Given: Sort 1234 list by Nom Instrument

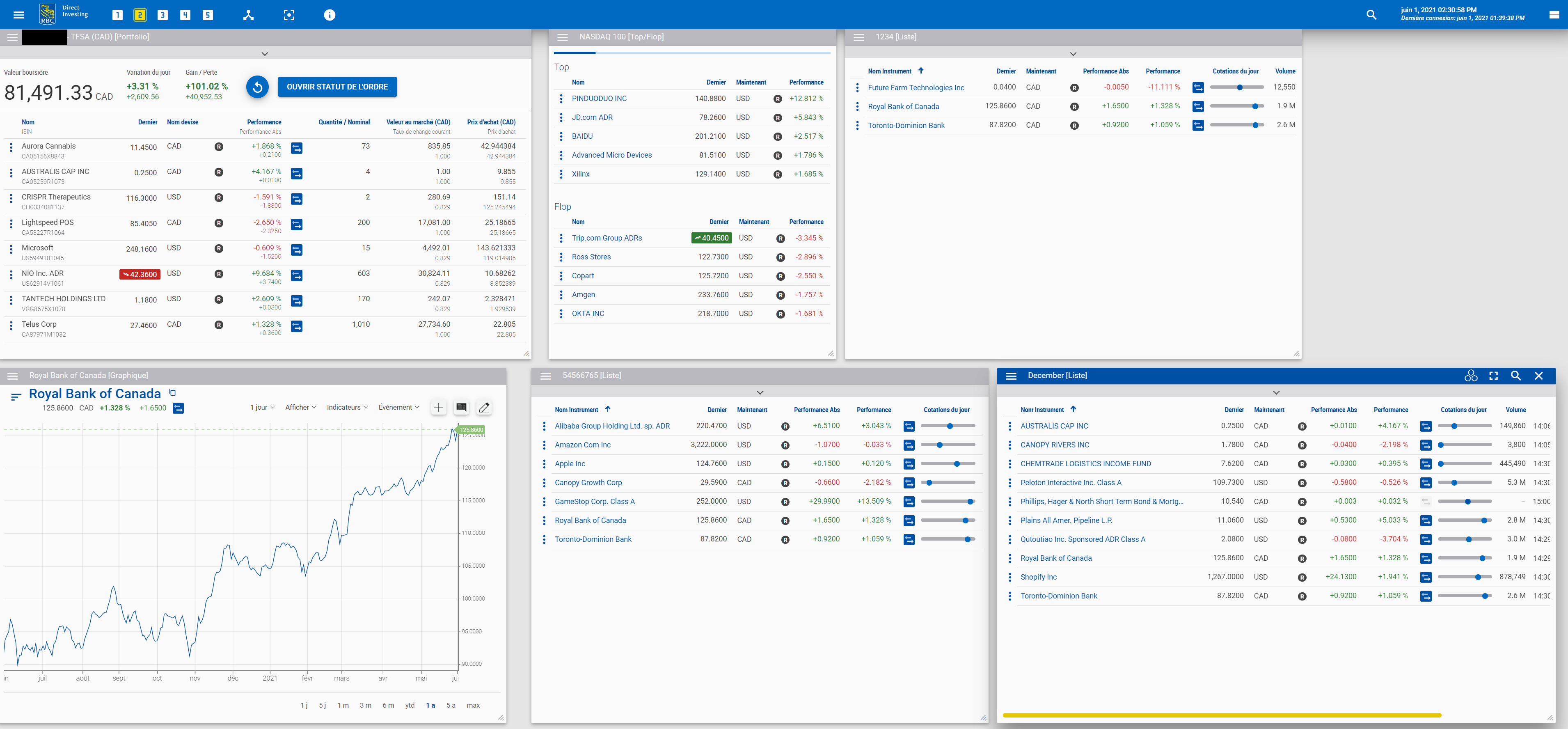Looking at the screenshot, I should click(895, 71).
